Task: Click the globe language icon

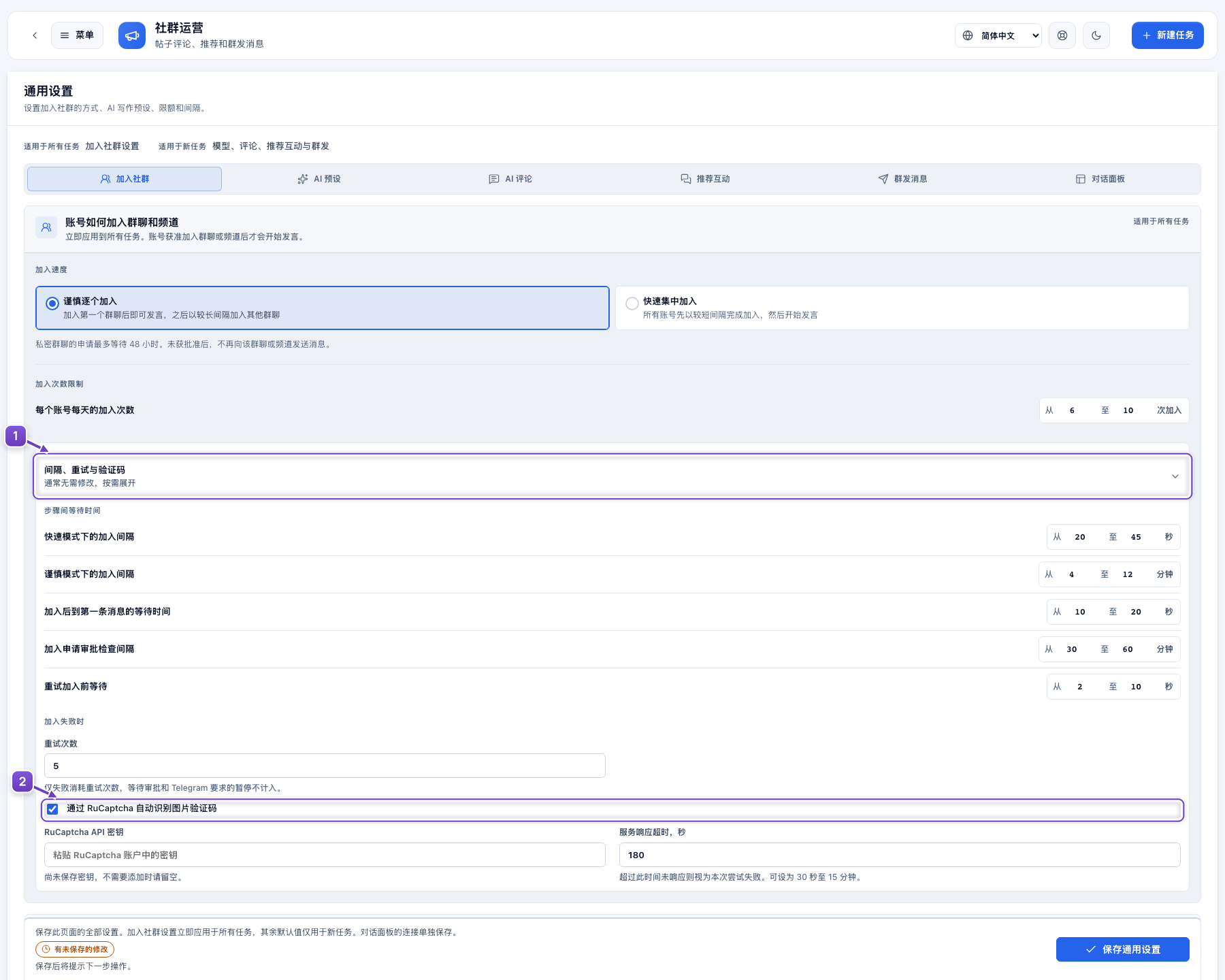Action: tap(968, 35)
